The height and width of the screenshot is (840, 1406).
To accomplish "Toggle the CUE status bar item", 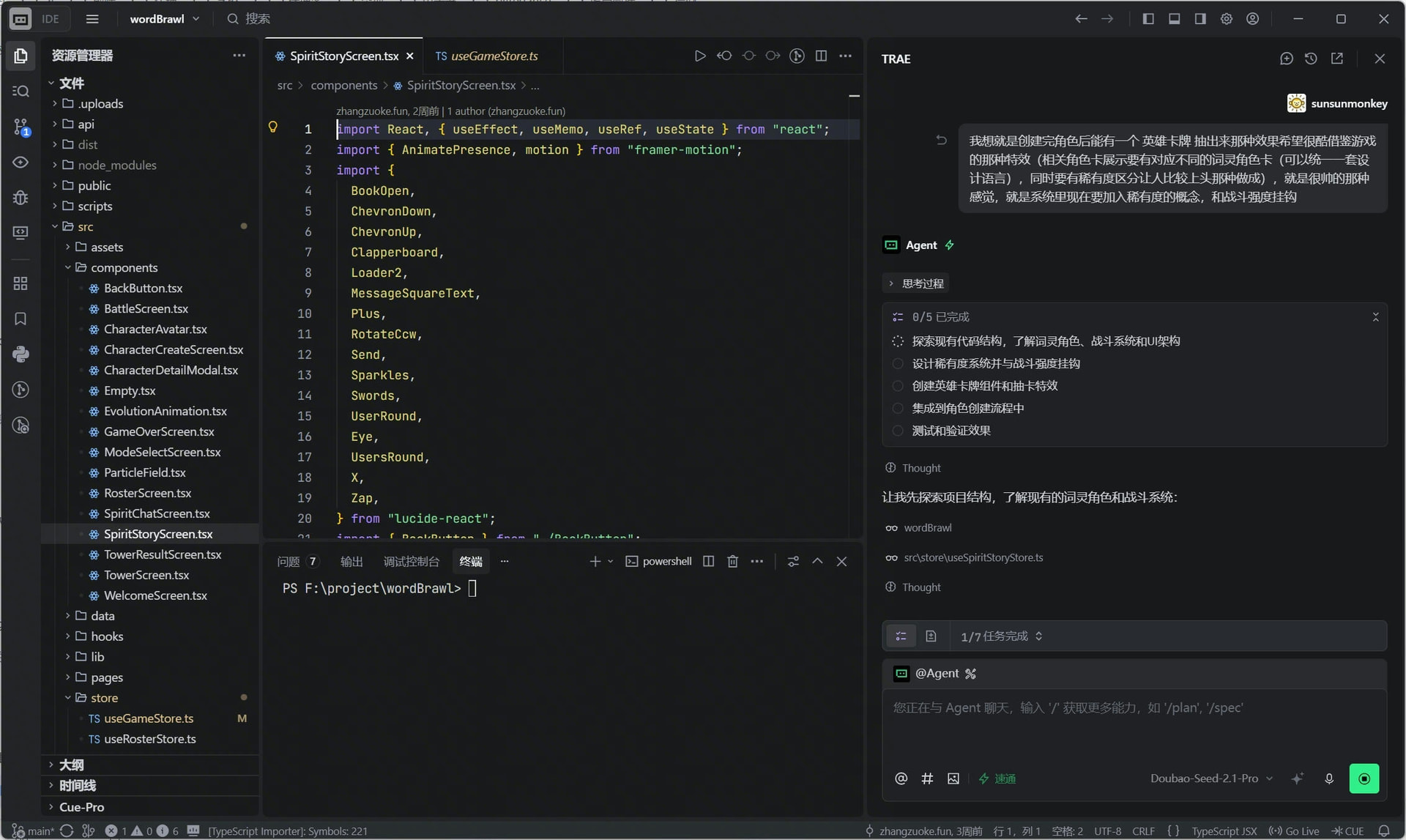I will 1347,831.
